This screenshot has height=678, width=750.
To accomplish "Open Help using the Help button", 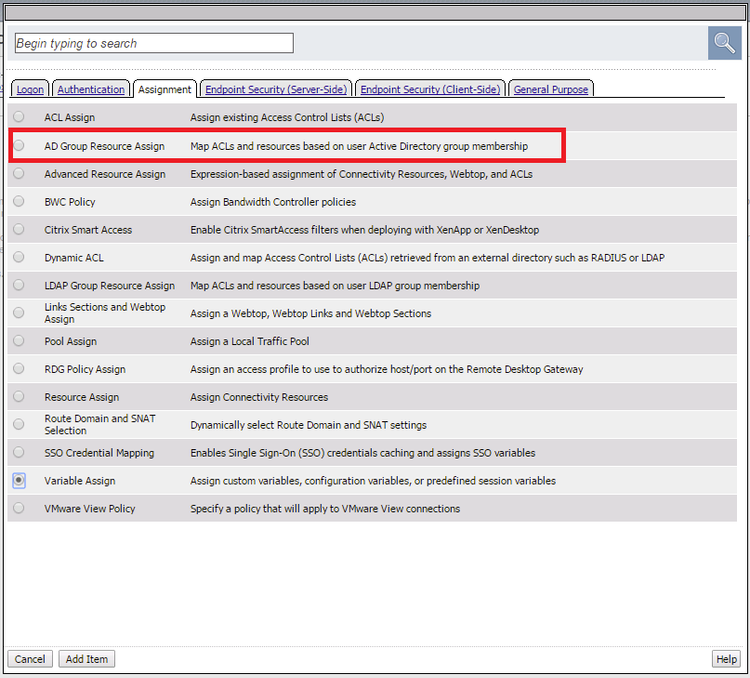I will [x=726, y=659].
